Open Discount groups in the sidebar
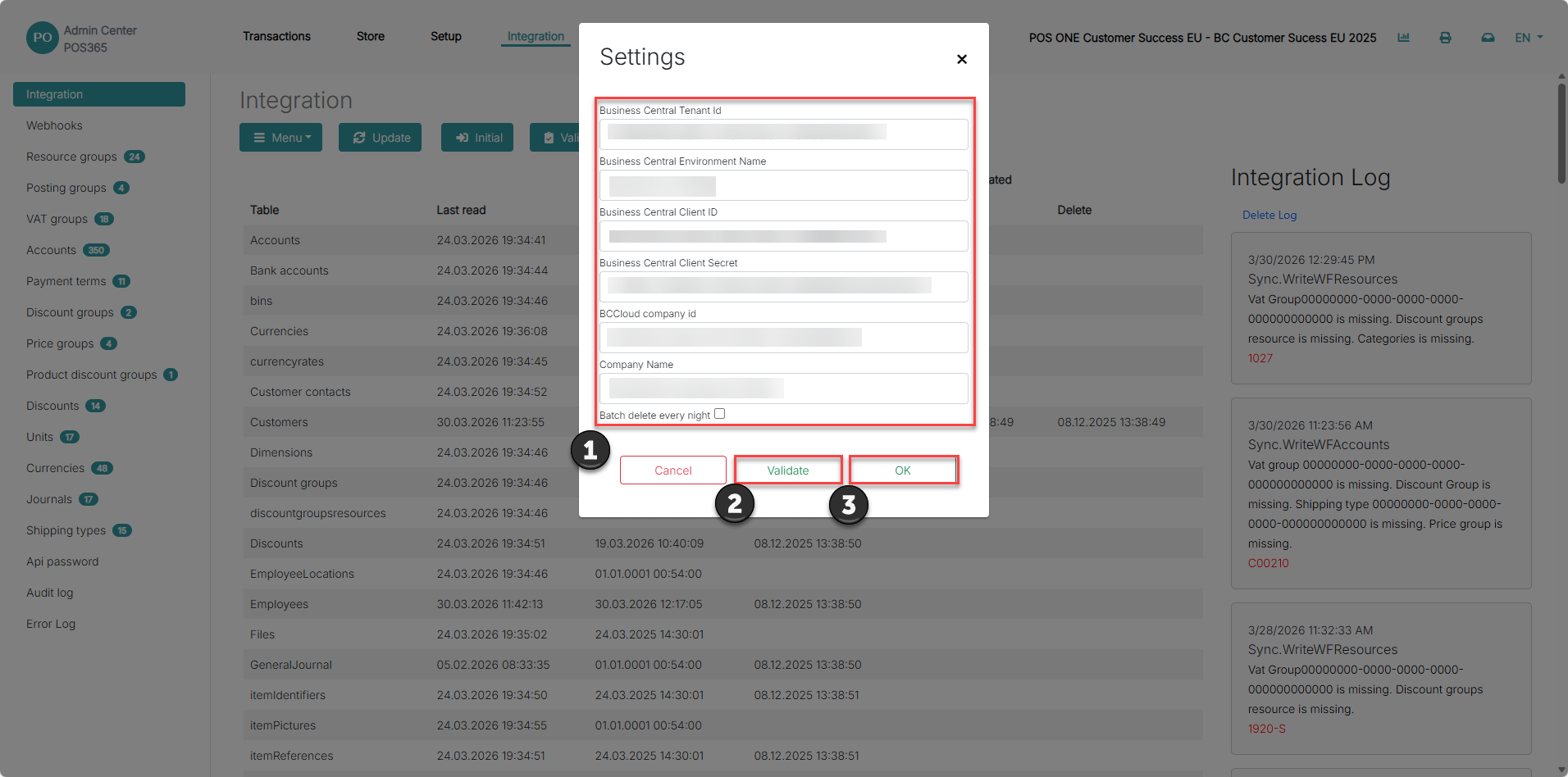This screenshot has height=777, width=1568. click(x=70, y=312)
